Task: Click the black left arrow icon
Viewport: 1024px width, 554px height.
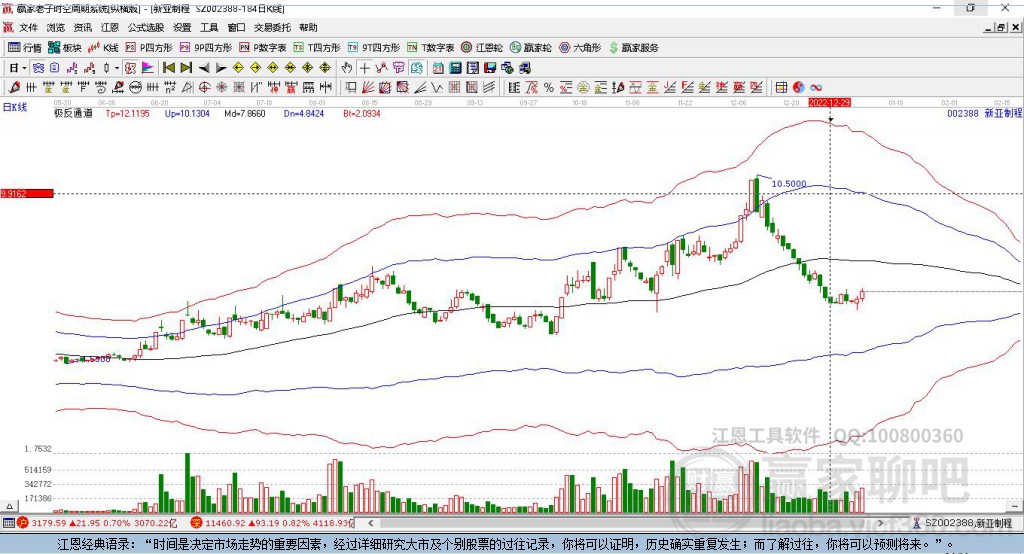Action: click(204, 68)
